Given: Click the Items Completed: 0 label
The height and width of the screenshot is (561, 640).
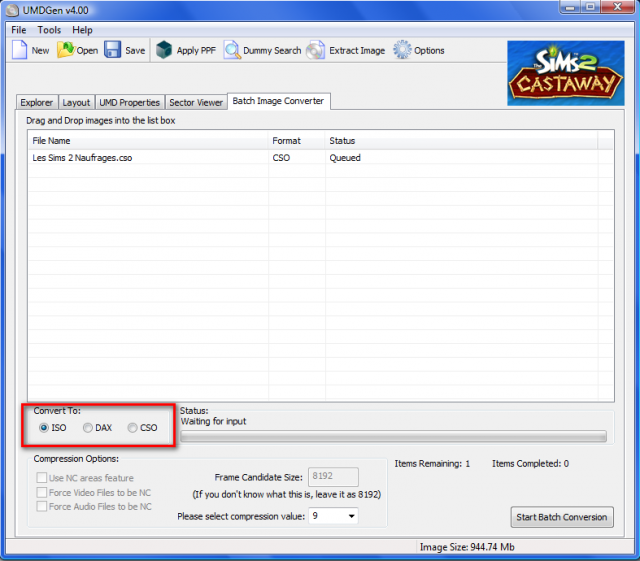Looking at the screenshot, I should [530, 464].
